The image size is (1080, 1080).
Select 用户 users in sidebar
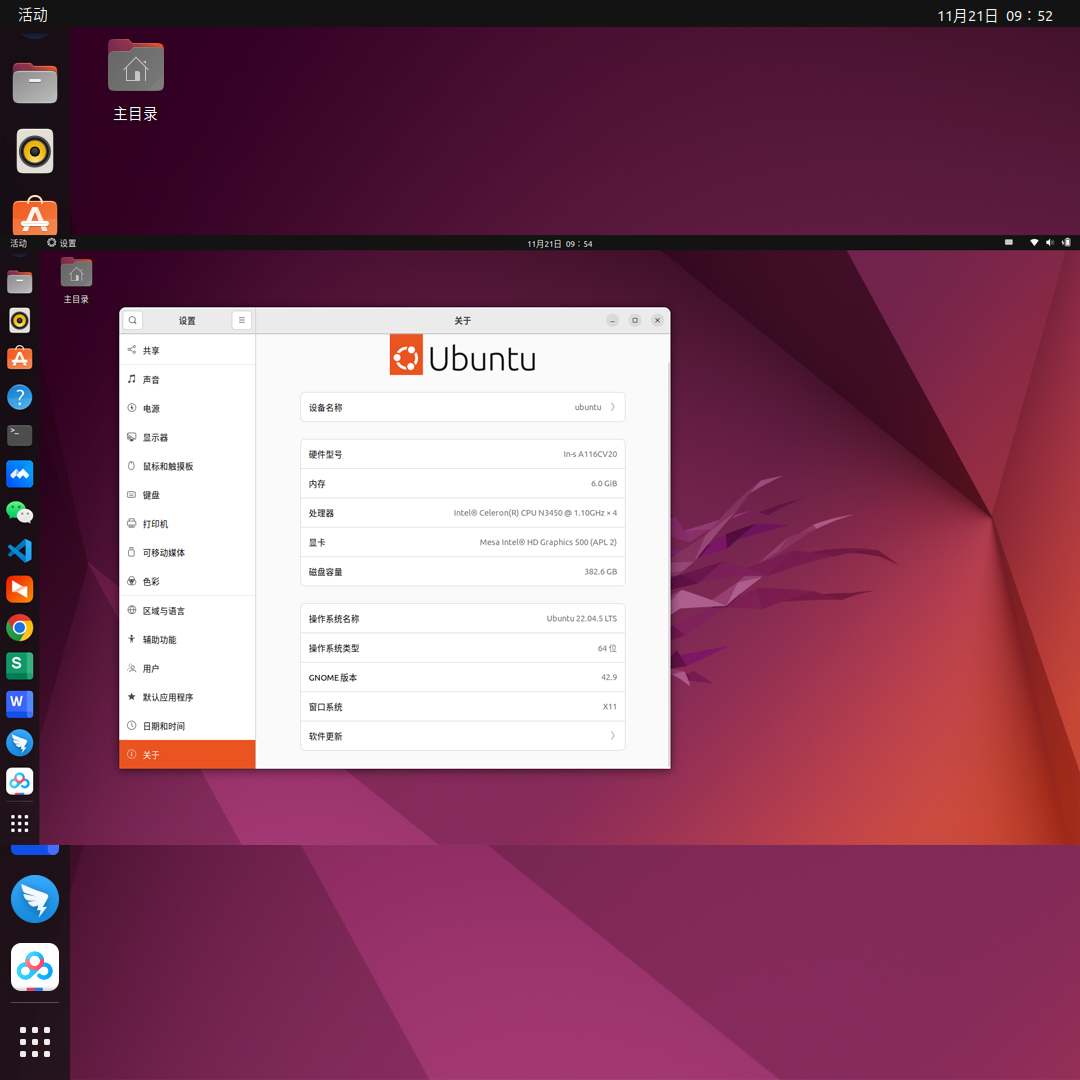[x=187, y=668]
